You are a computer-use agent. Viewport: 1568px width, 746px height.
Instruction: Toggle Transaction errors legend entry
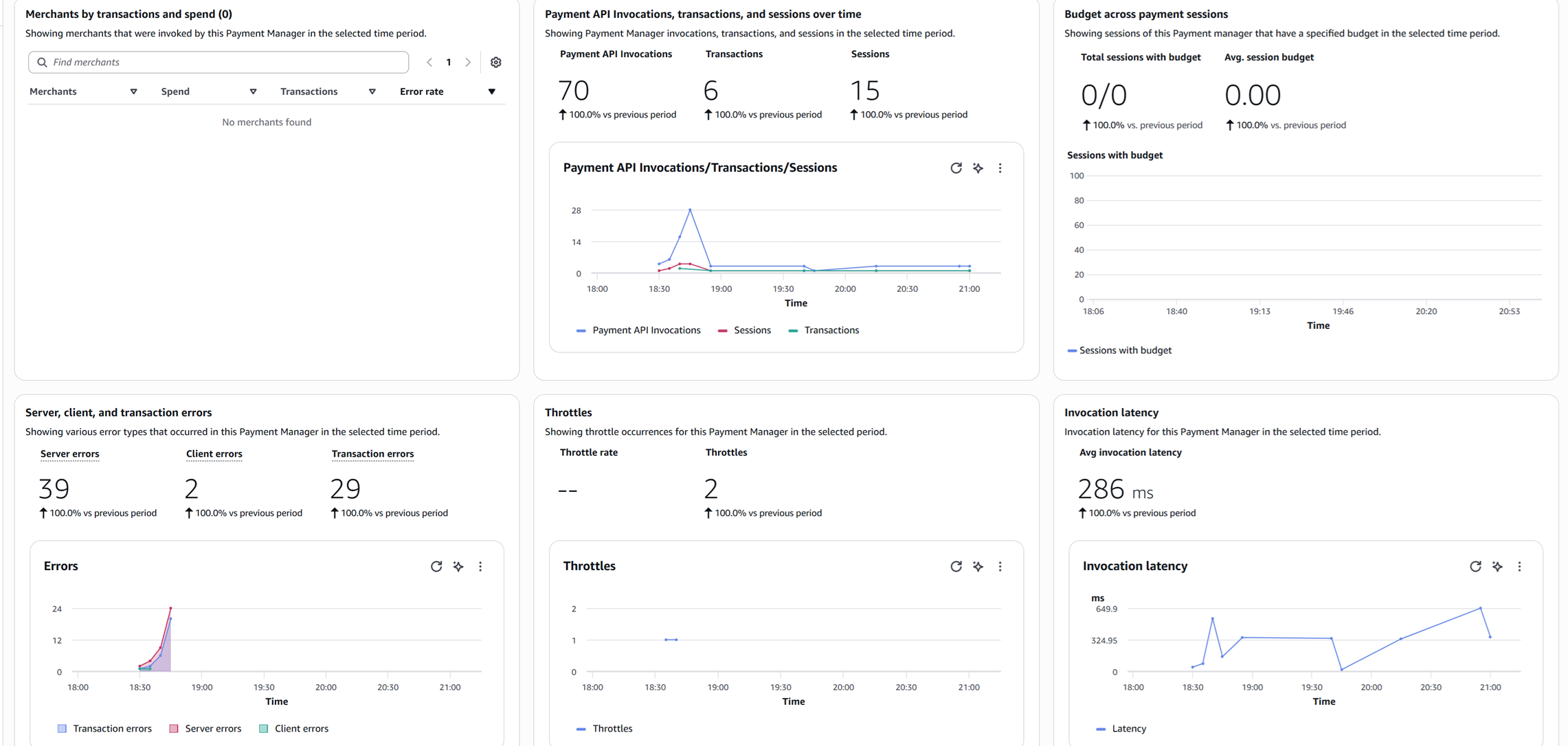(104, 729)
